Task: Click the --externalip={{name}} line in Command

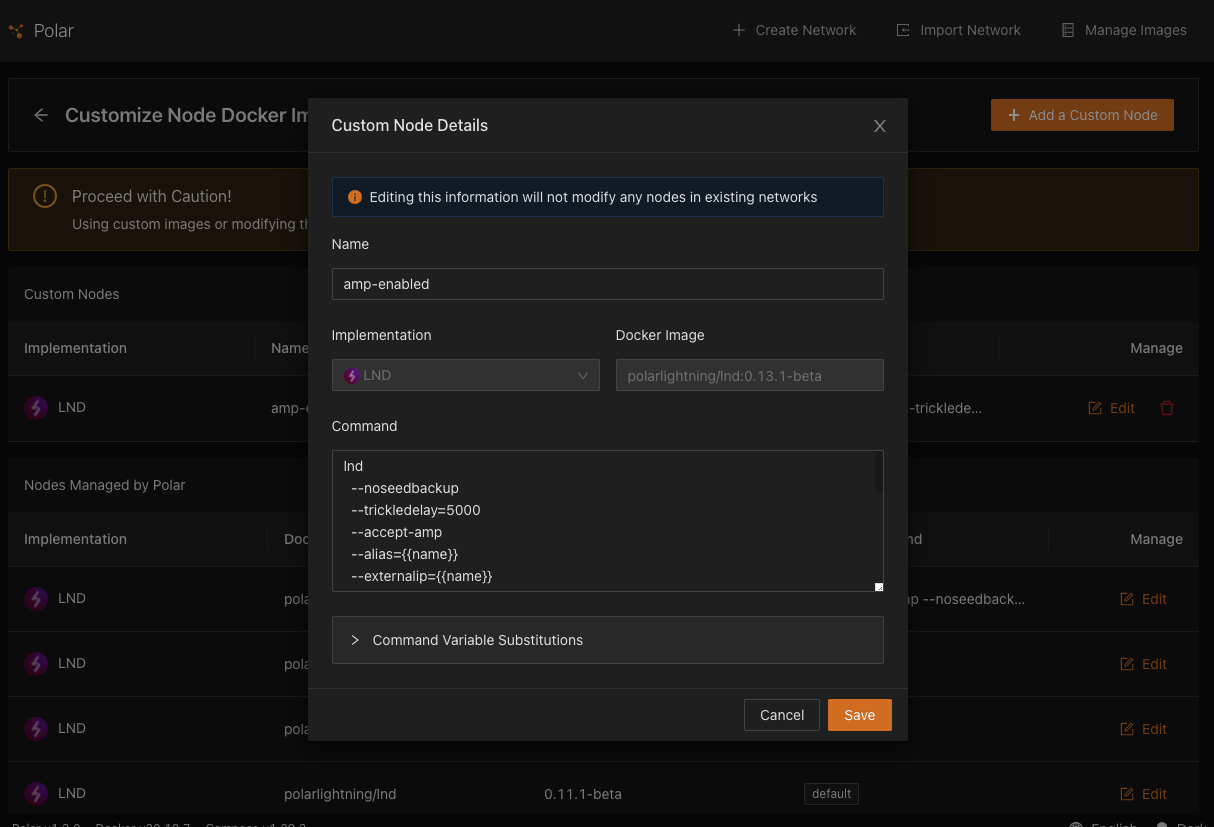Action: (x=422, y=576)
